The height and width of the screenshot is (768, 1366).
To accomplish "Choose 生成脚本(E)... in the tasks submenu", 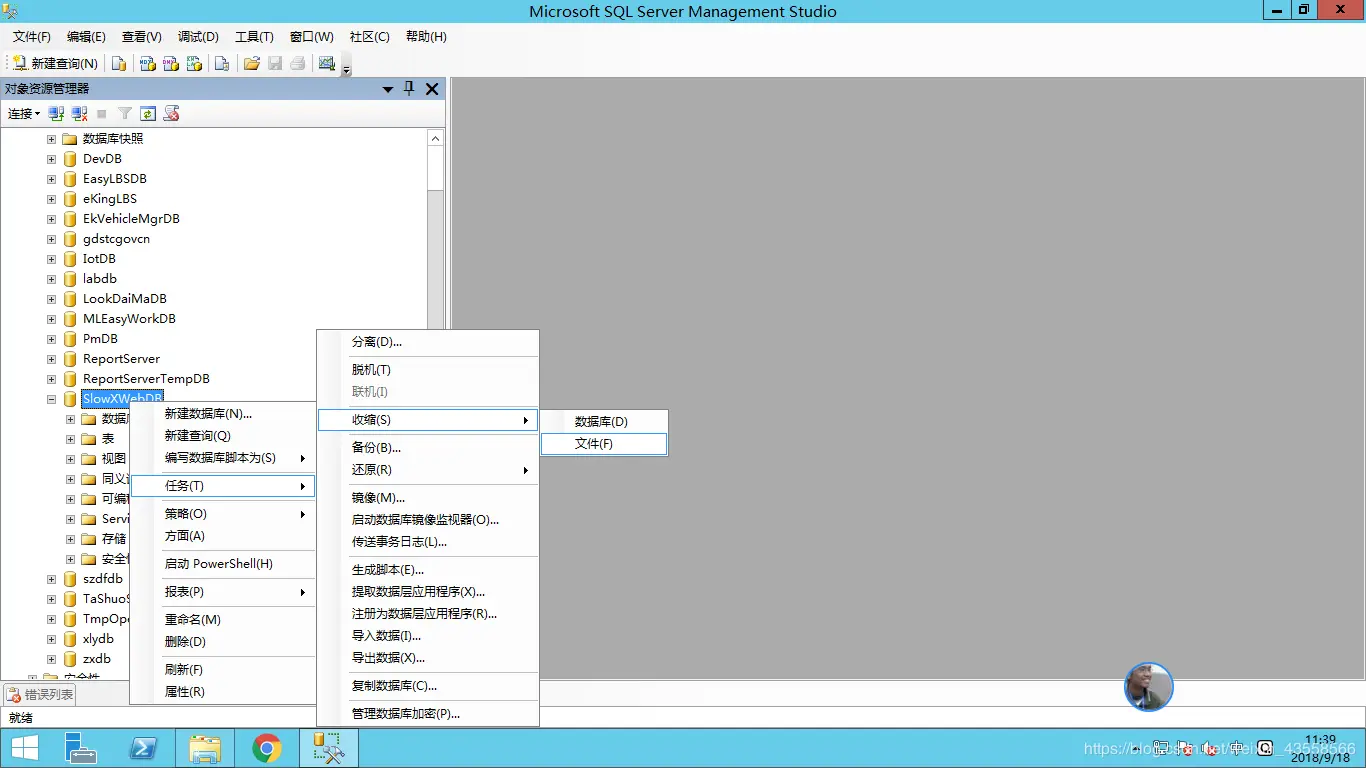I will 428,570.
